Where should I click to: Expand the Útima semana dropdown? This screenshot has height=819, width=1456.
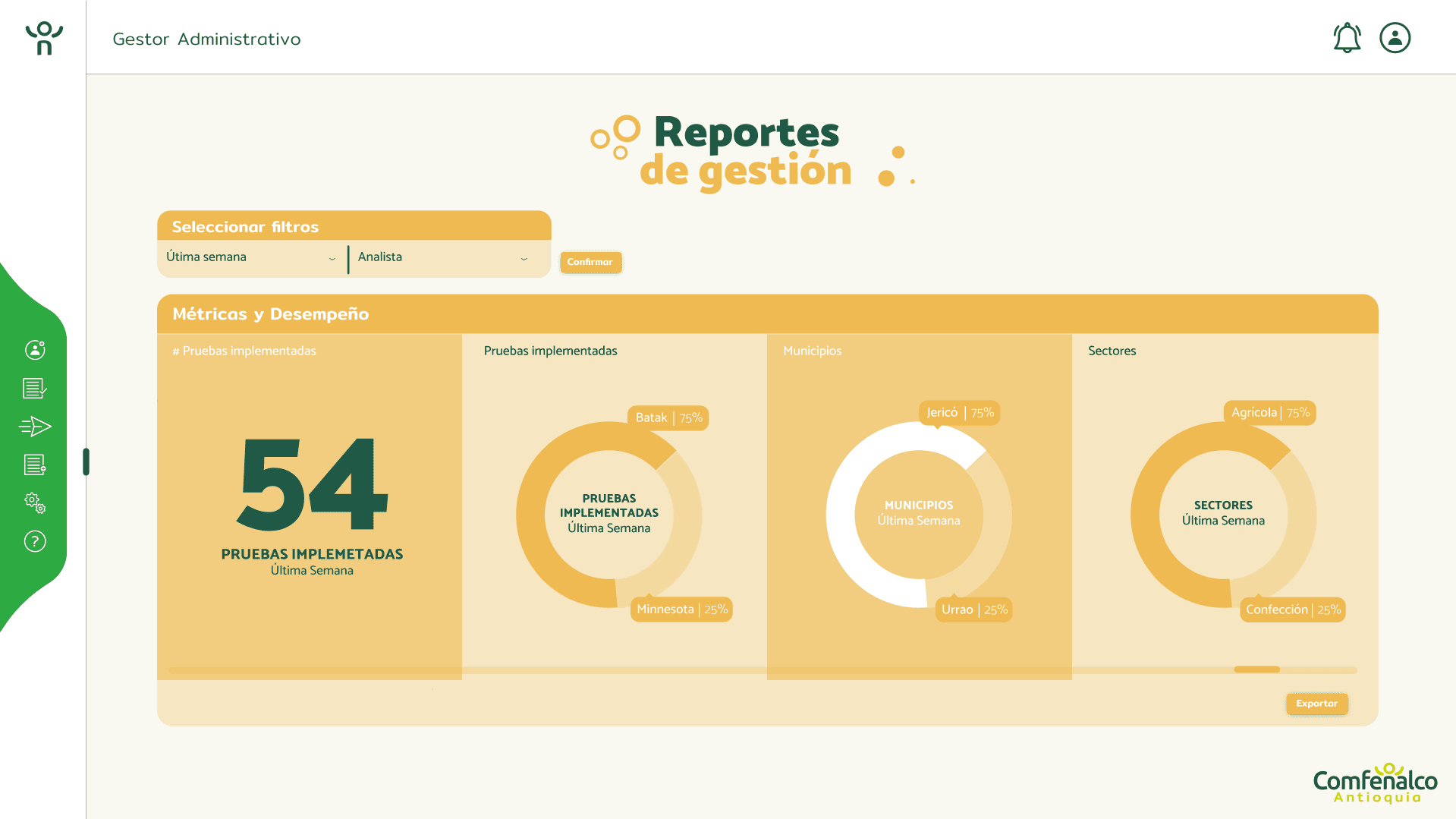251,257
